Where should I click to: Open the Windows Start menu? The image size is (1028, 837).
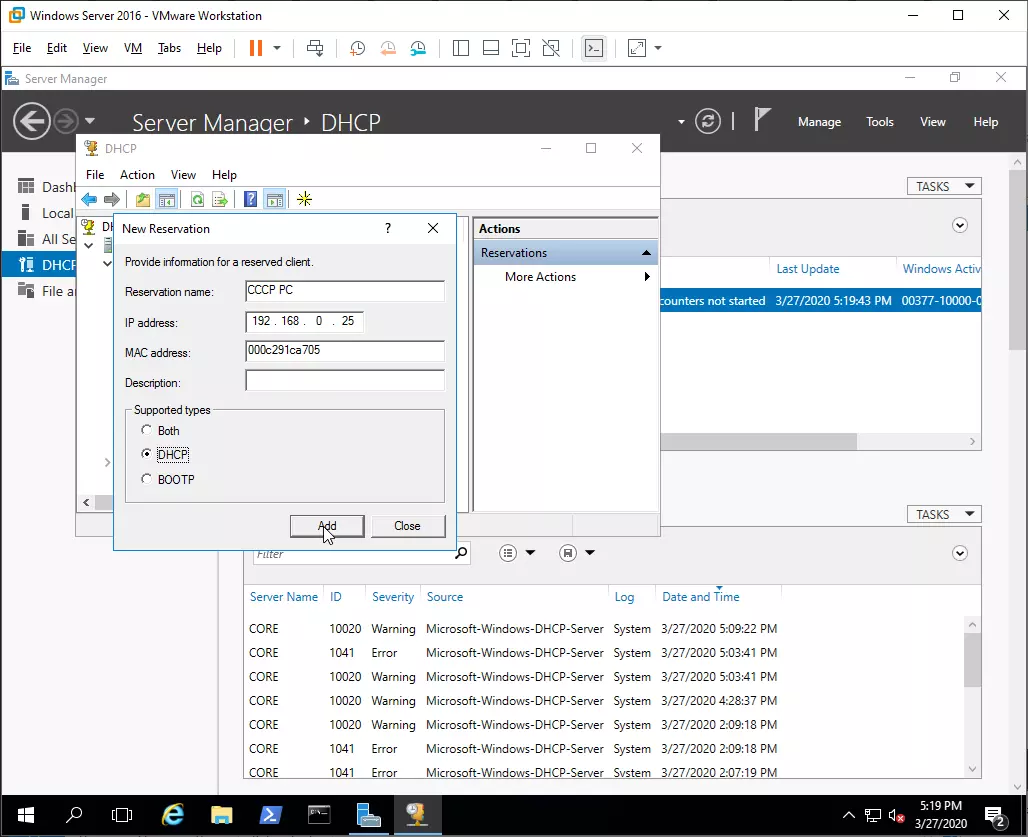coord(26,815)
